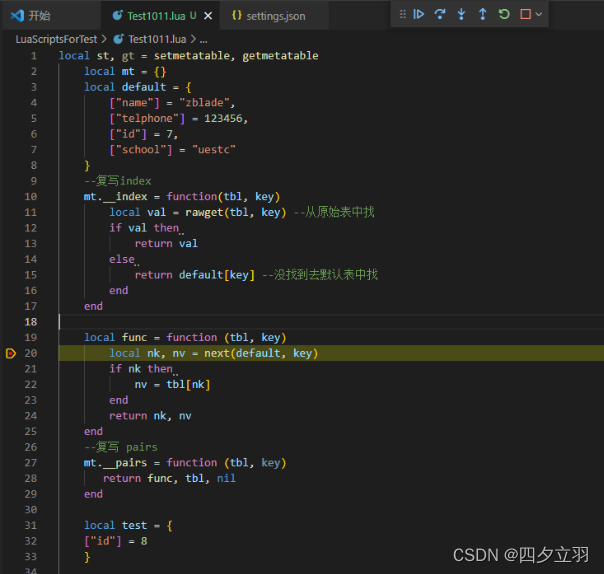604x574 pixels.
Task: Click line number 18 in the gutter
Action: pos(31,322)
